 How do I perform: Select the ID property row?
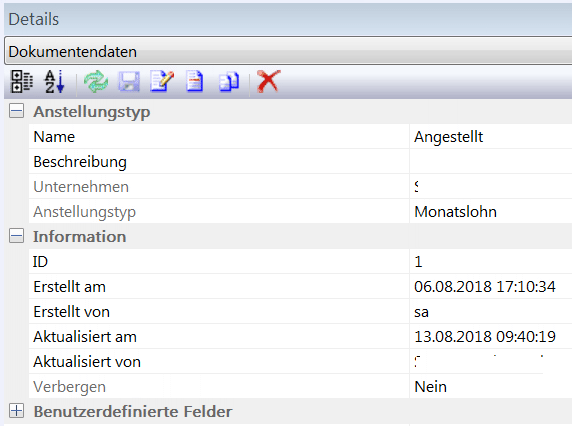coord(300,262)
